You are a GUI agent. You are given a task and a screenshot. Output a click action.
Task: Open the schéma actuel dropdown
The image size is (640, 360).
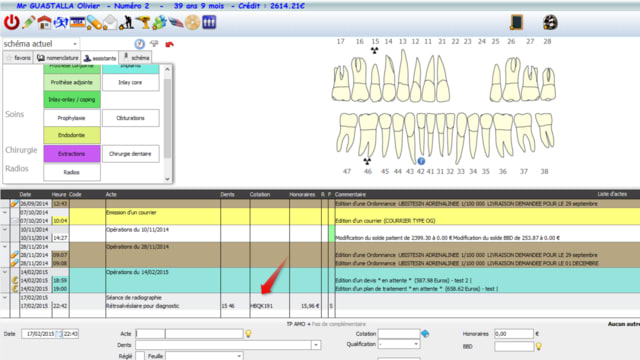coord(41,44)
